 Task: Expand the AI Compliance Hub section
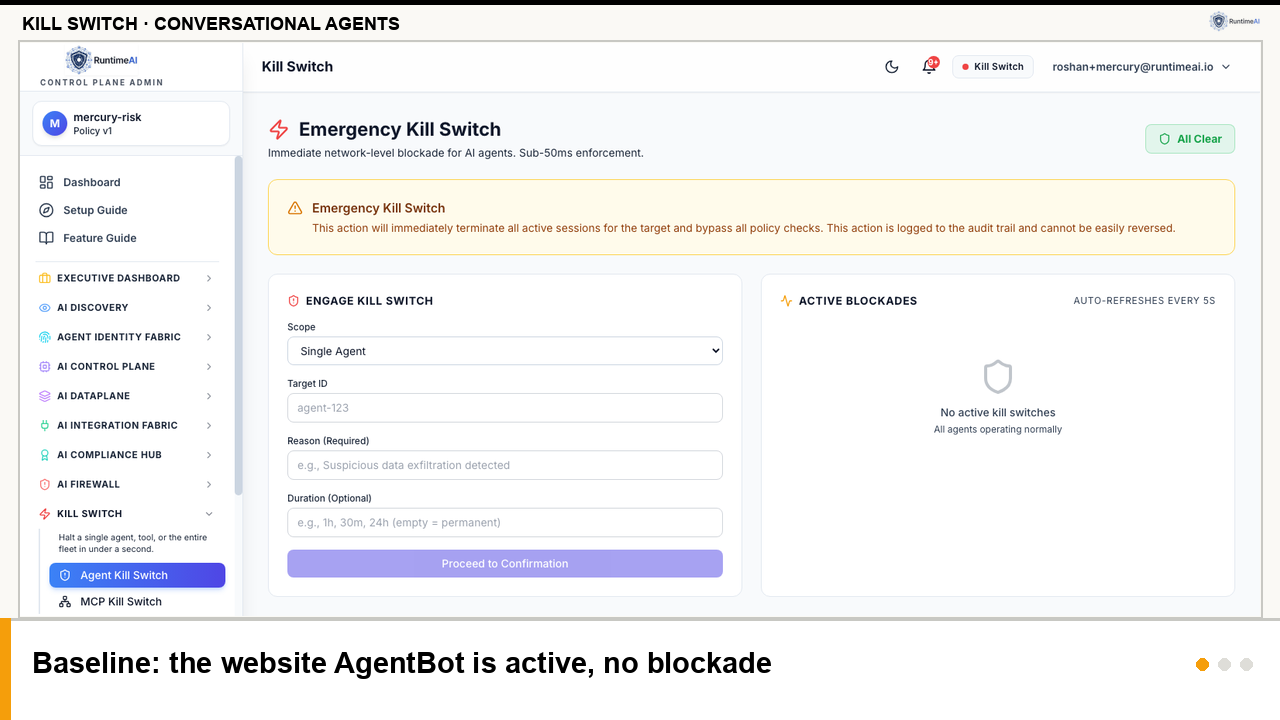127,455
